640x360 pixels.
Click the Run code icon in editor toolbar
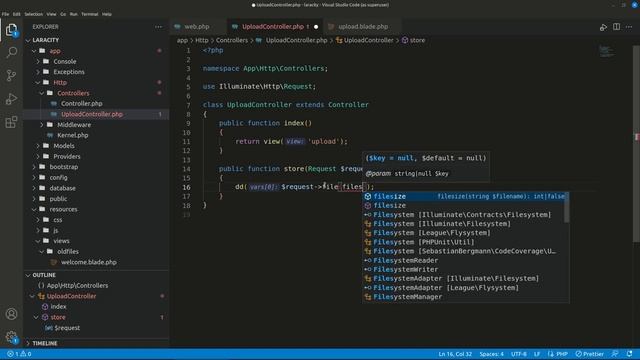(x=603, y=27)
